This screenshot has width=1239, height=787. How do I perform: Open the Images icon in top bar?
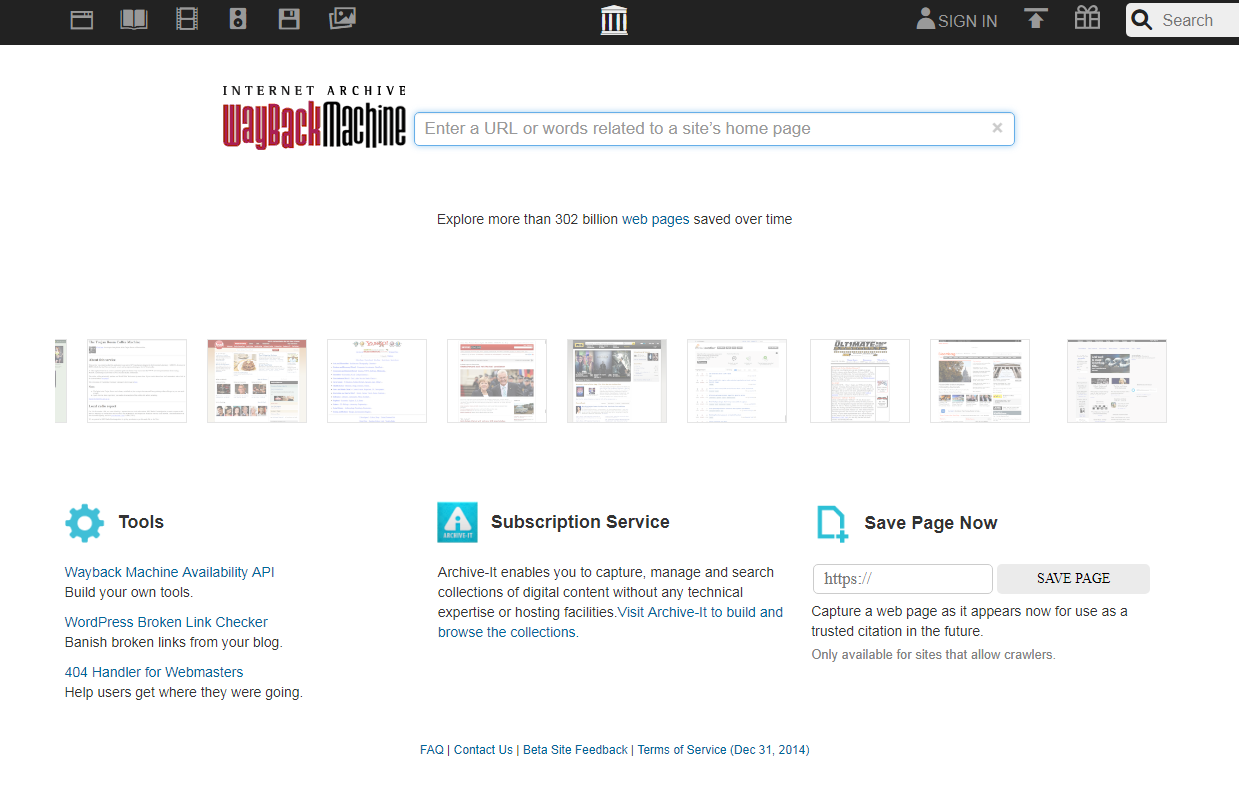coord(343,18)
